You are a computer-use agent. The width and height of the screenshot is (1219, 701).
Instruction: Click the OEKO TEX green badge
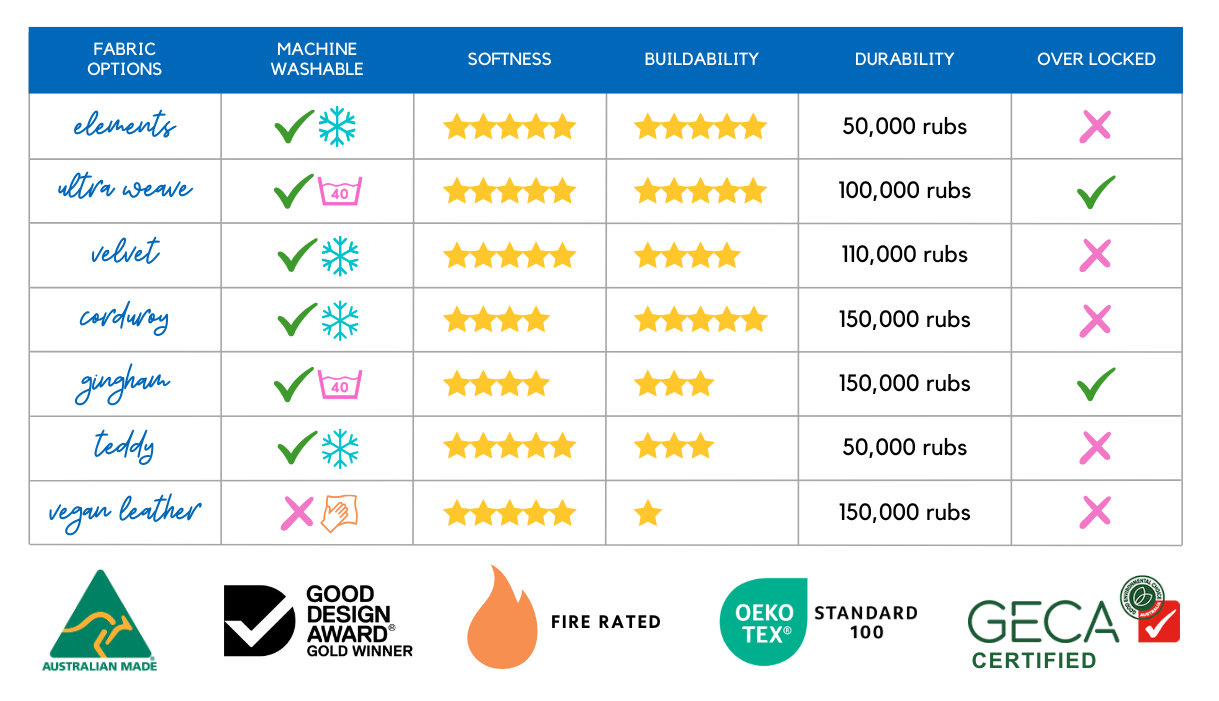click(x=763, y=621)
